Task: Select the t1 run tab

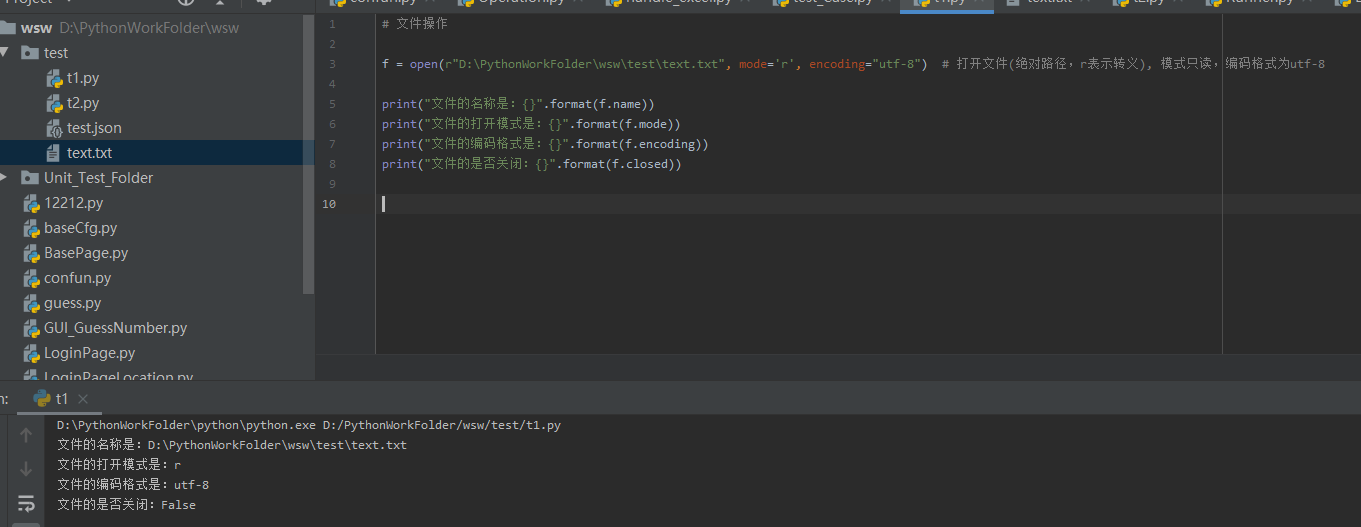Action: tap(62, 399)
